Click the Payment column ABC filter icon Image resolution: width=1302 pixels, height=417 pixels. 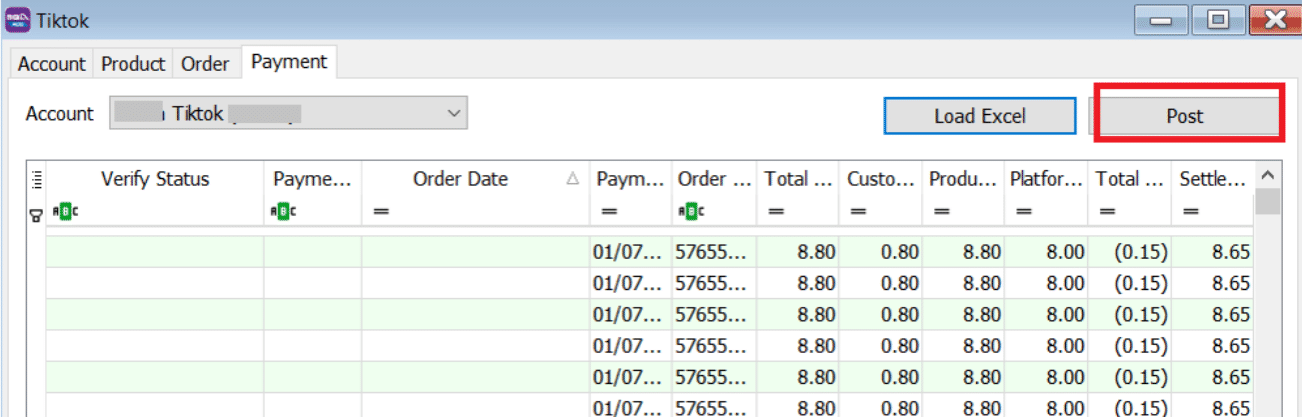click(282, 211)
